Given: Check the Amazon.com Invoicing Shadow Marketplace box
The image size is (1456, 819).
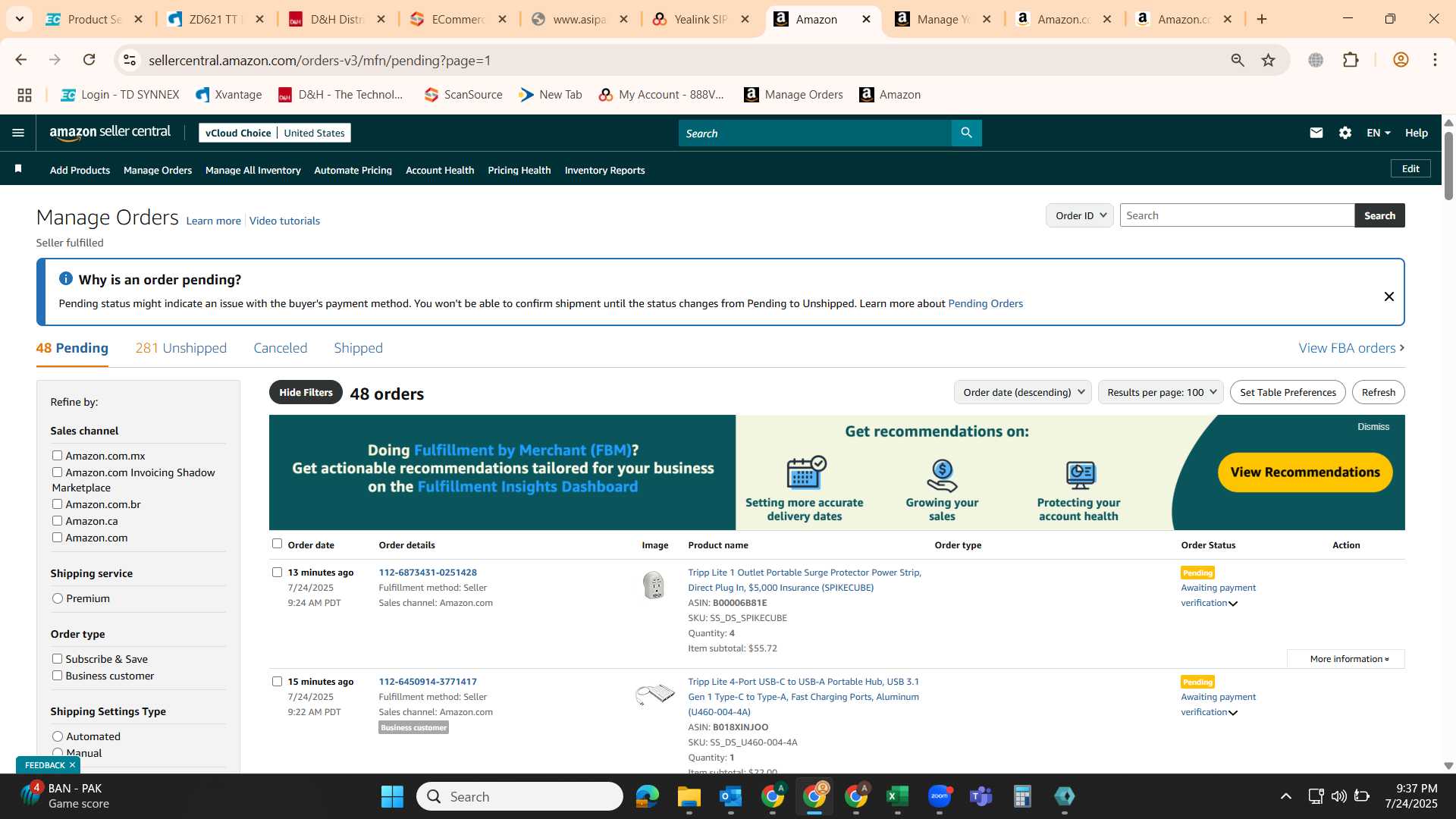Looking at the screenshot, I should click(x=57, y=472).
